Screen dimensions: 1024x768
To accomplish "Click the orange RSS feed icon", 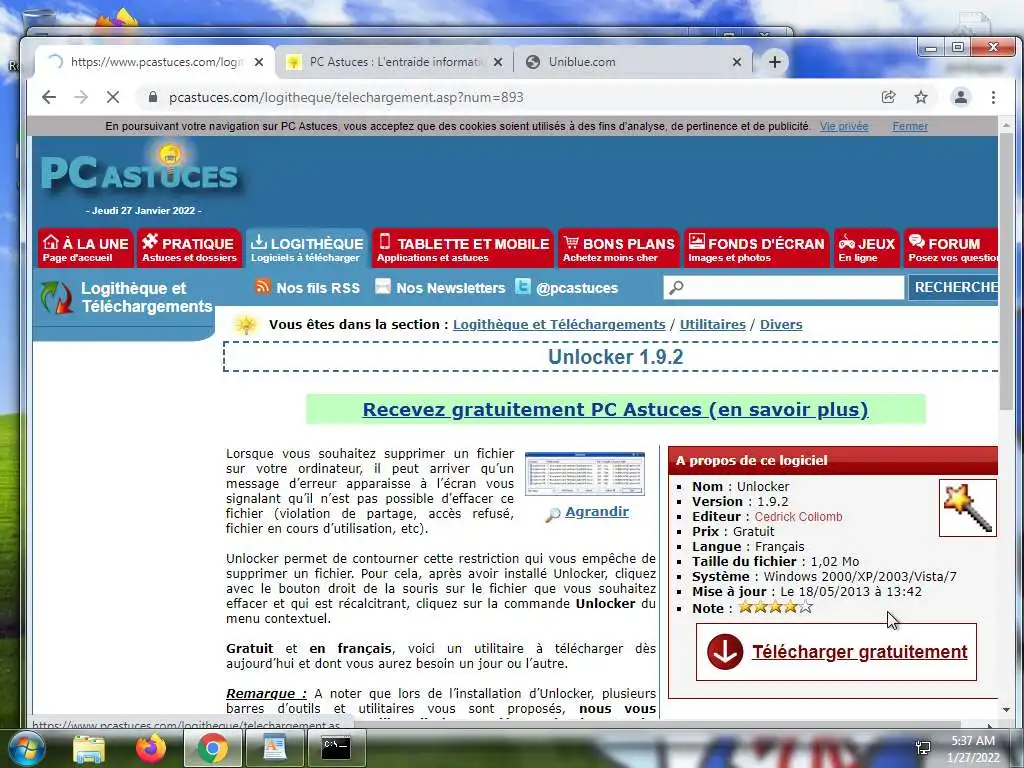I will point(263,286).
